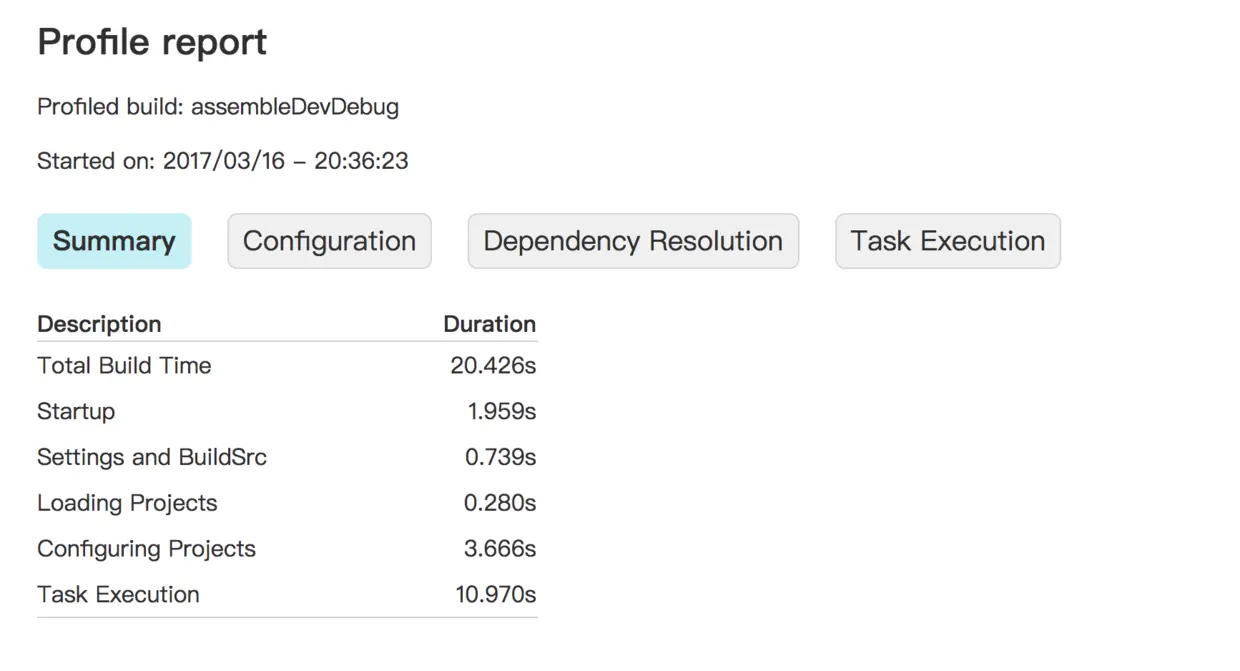Select the Loading Projects row label
The width and height of the screenshot is (1240, 671).
(127, 503)
